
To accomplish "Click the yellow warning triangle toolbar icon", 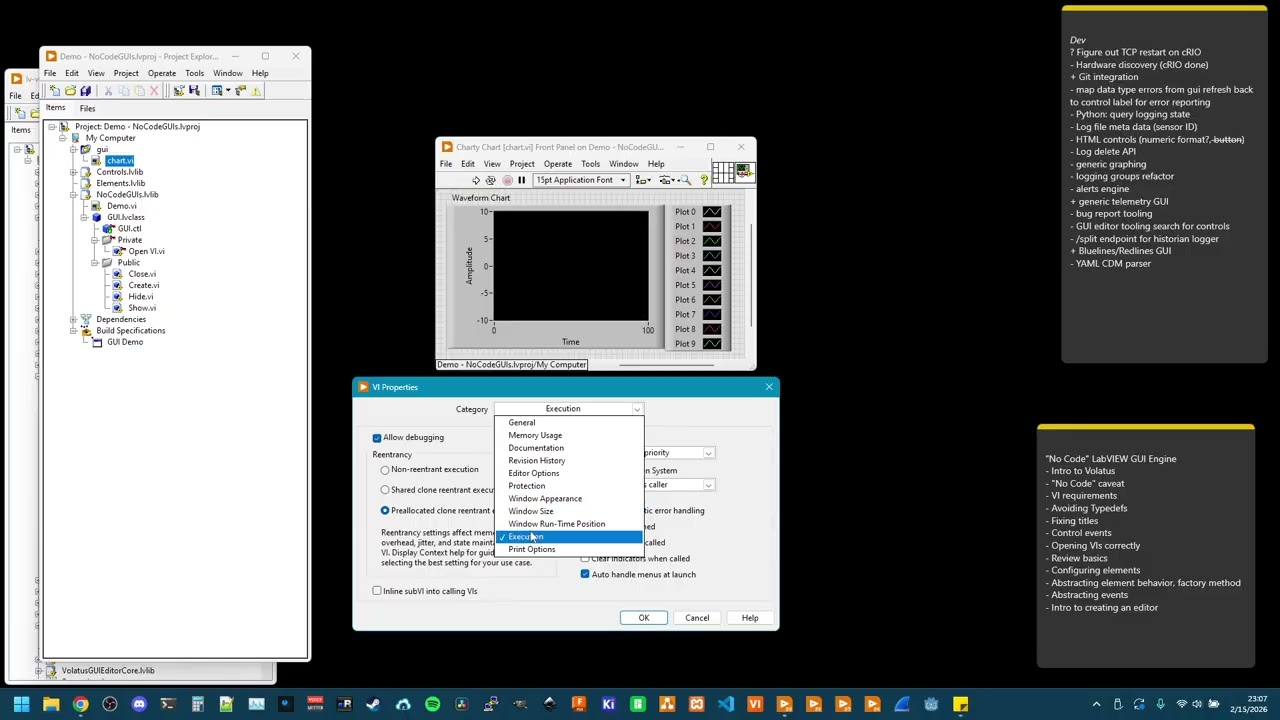I will coord(256,91).
